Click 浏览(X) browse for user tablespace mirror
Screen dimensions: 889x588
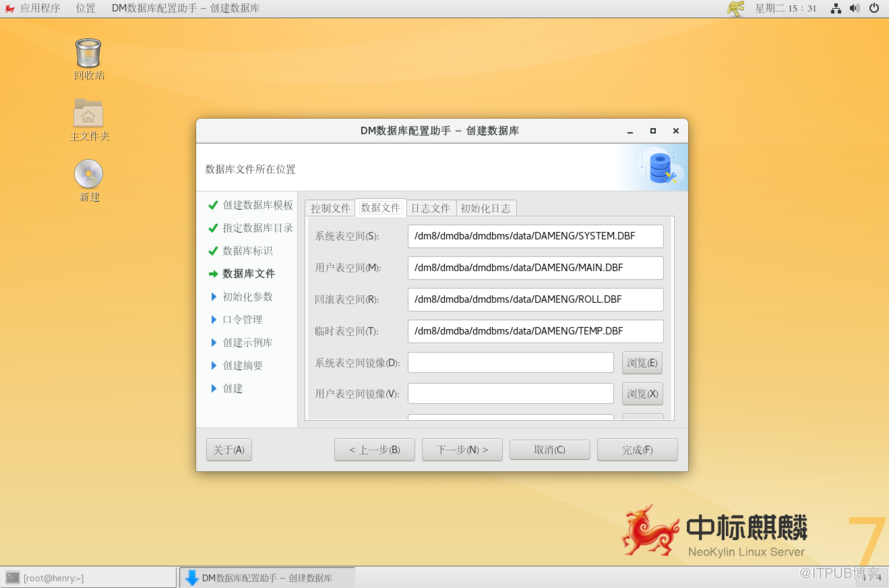(642, 394)
